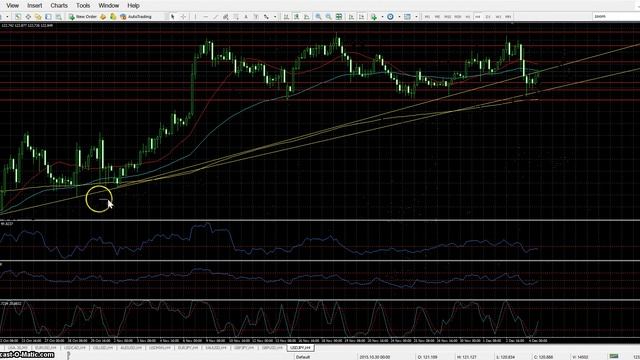The width and height of the screenshot is (640, 360).
Task: Select the Trendline drawing tool
Action: [216, 17]
